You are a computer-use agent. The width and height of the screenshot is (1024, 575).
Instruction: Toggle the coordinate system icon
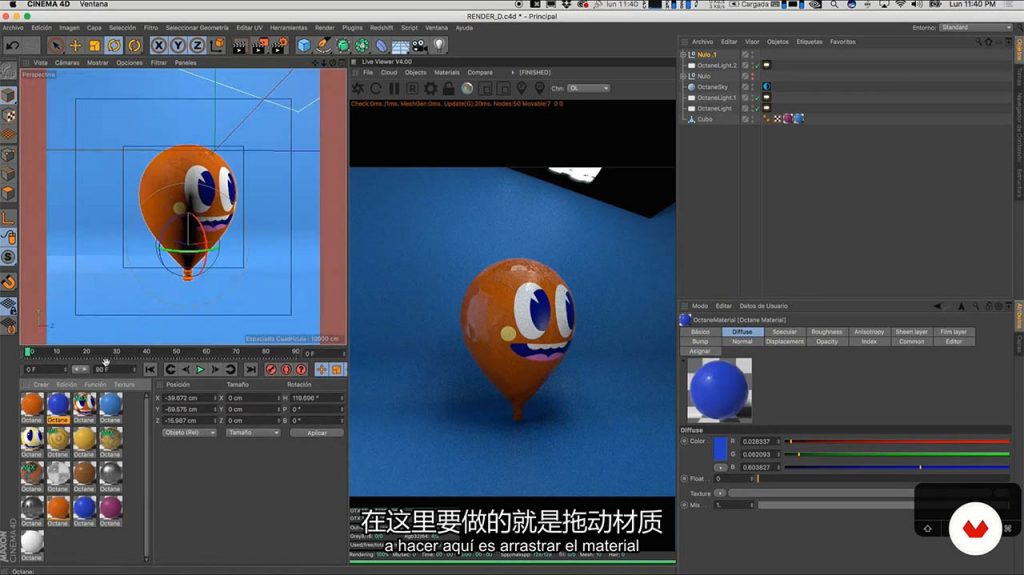tap(217, 45)
